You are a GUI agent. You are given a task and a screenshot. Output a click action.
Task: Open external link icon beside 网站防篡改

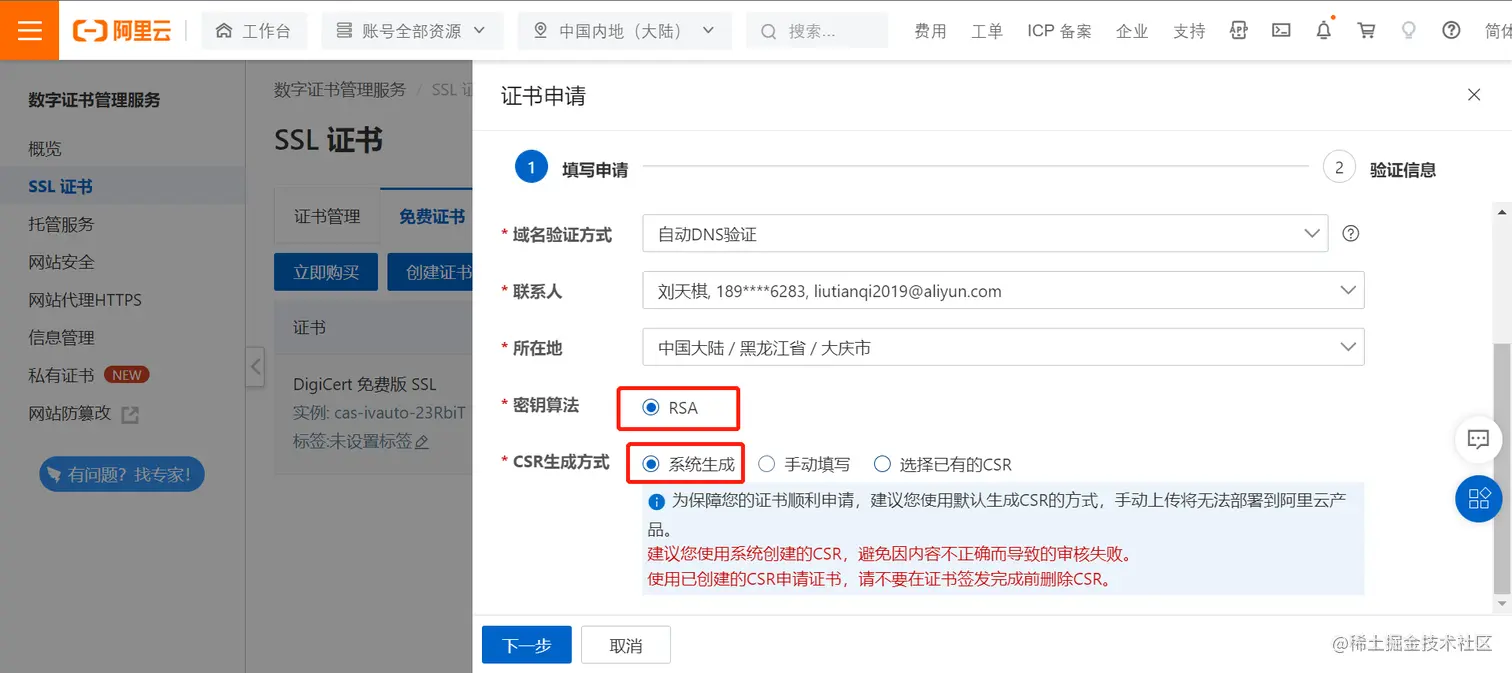(130, 414)
